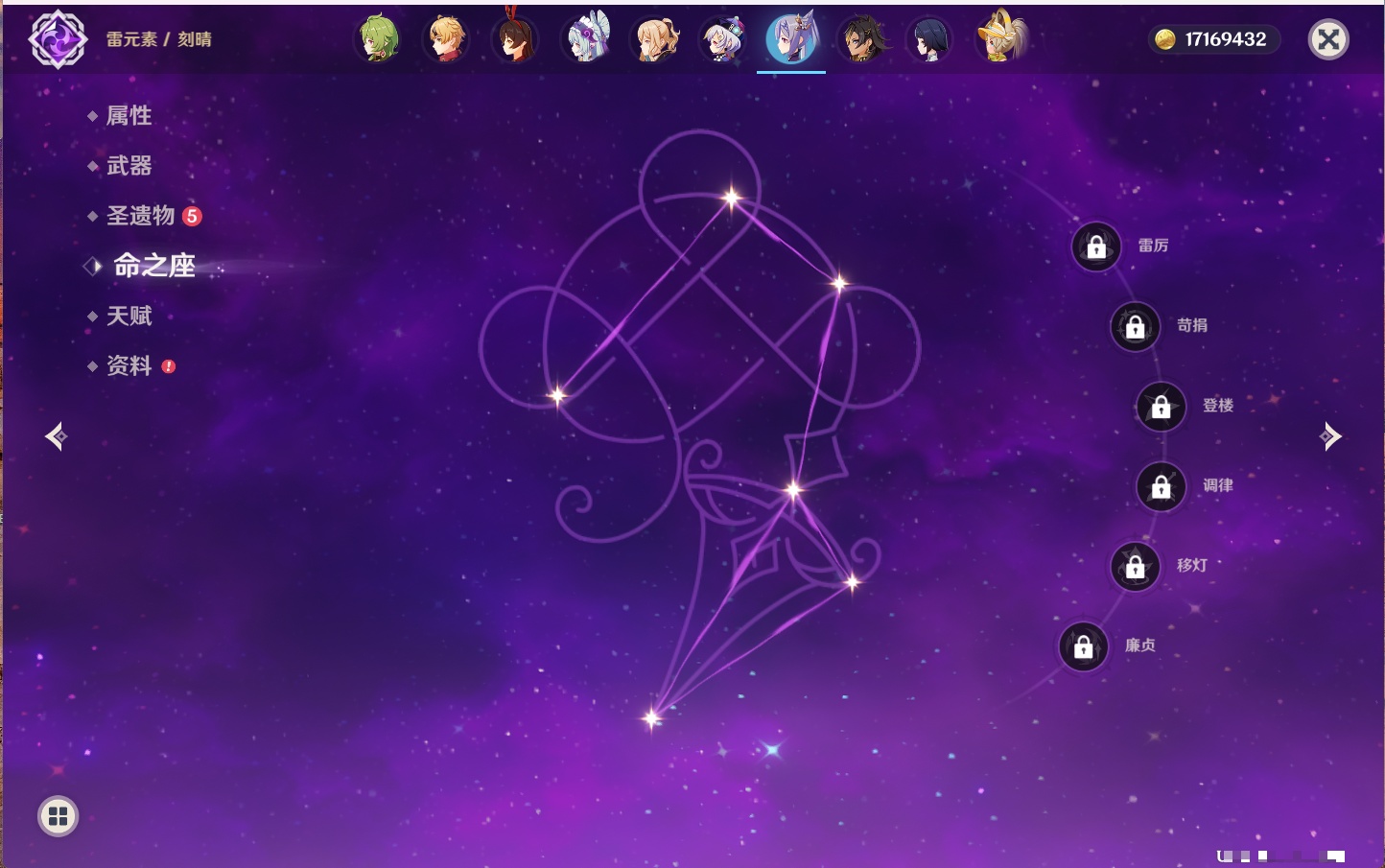Click the locked 苛捐 constellation node
Viewport: 1385px width, 868px height.
click(x=1136, y=327)
